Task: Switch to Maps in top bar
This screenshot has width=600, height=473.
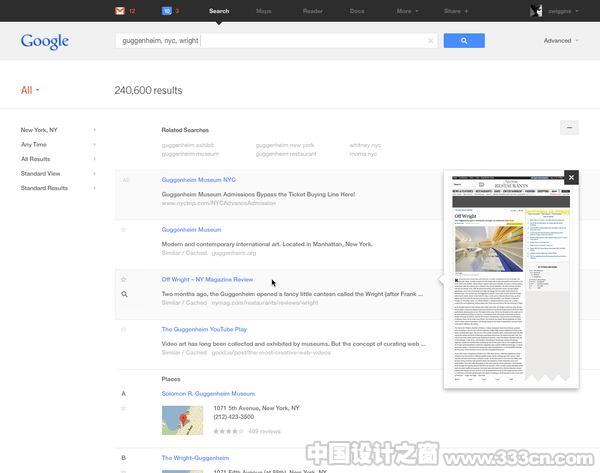Action: [x=264, y=11]
